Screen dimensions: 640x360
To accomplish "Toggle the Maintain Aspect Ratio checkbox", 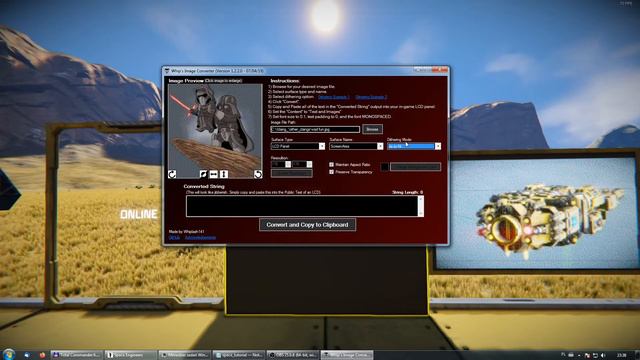I will [331, 164].
